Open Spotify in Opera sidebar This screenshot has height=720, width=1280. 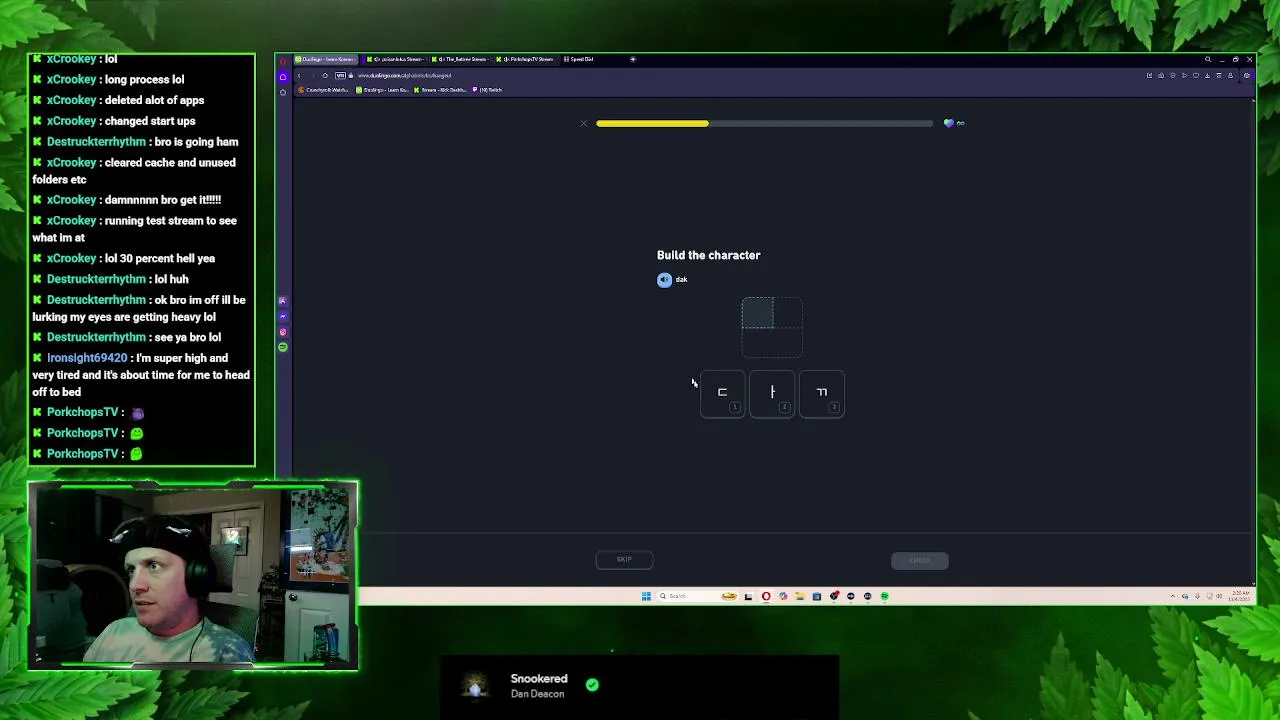coord(283,347)
